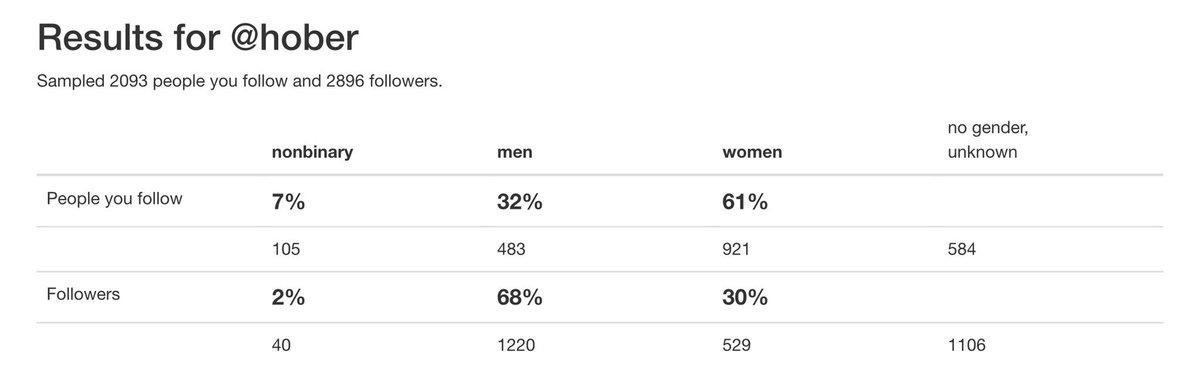
Task: Click the 1220 men followers count
Action: click(515, 345)
